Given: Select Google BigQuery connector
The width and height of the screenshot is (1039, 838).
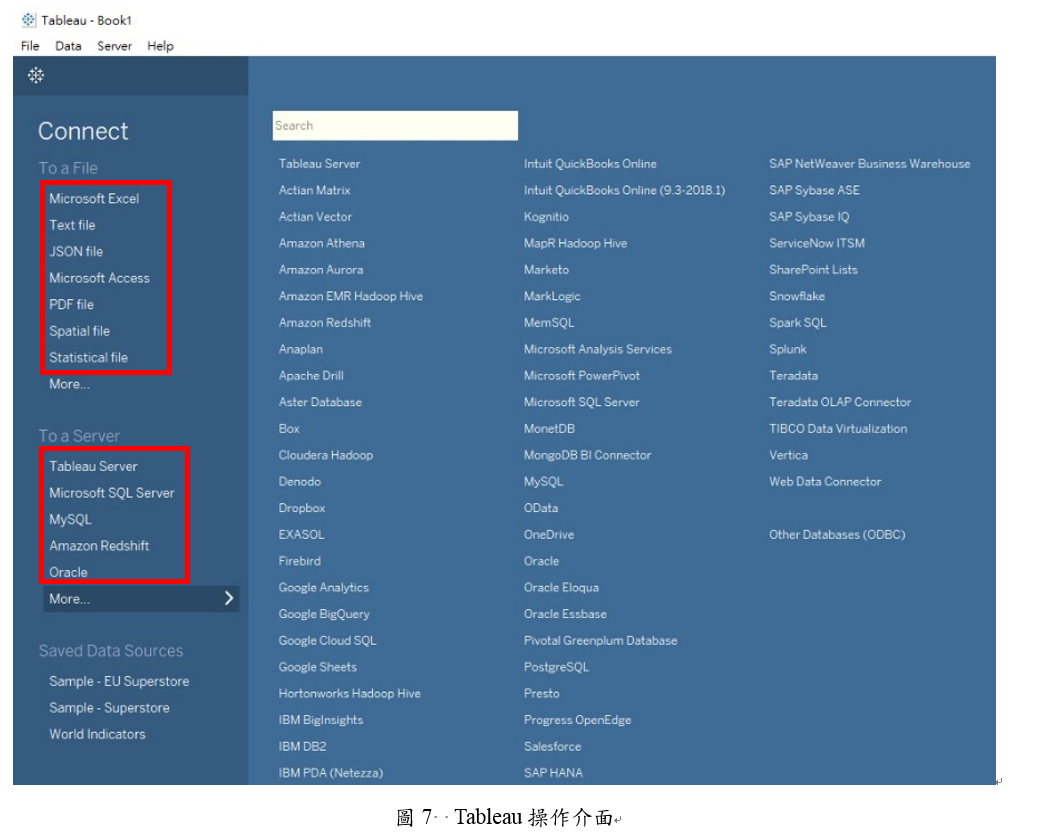Looking at the screenshot, I should tap(324, 614).
